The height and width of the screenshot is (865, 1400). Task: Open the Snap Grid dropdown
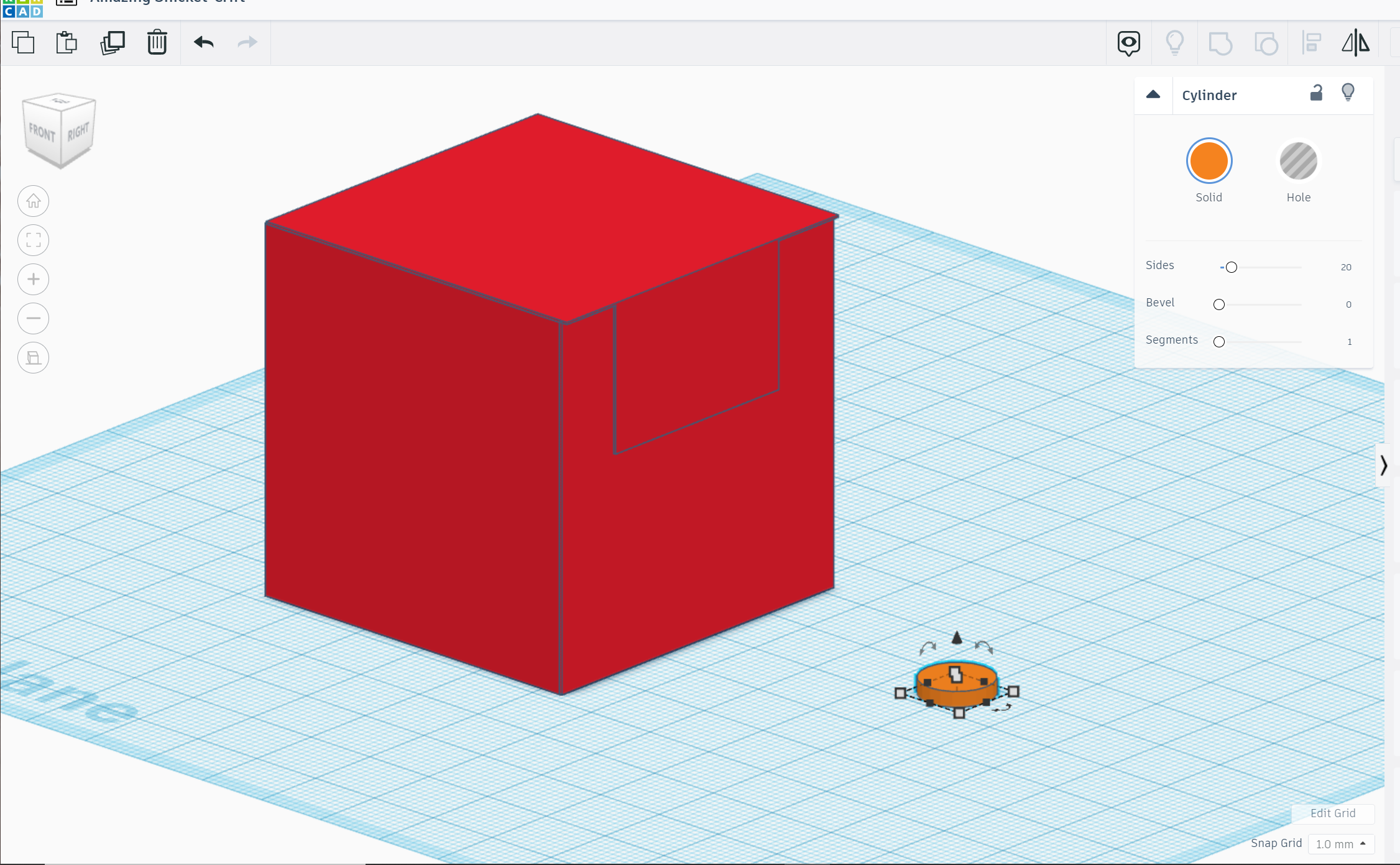[x=1340, y=844]
